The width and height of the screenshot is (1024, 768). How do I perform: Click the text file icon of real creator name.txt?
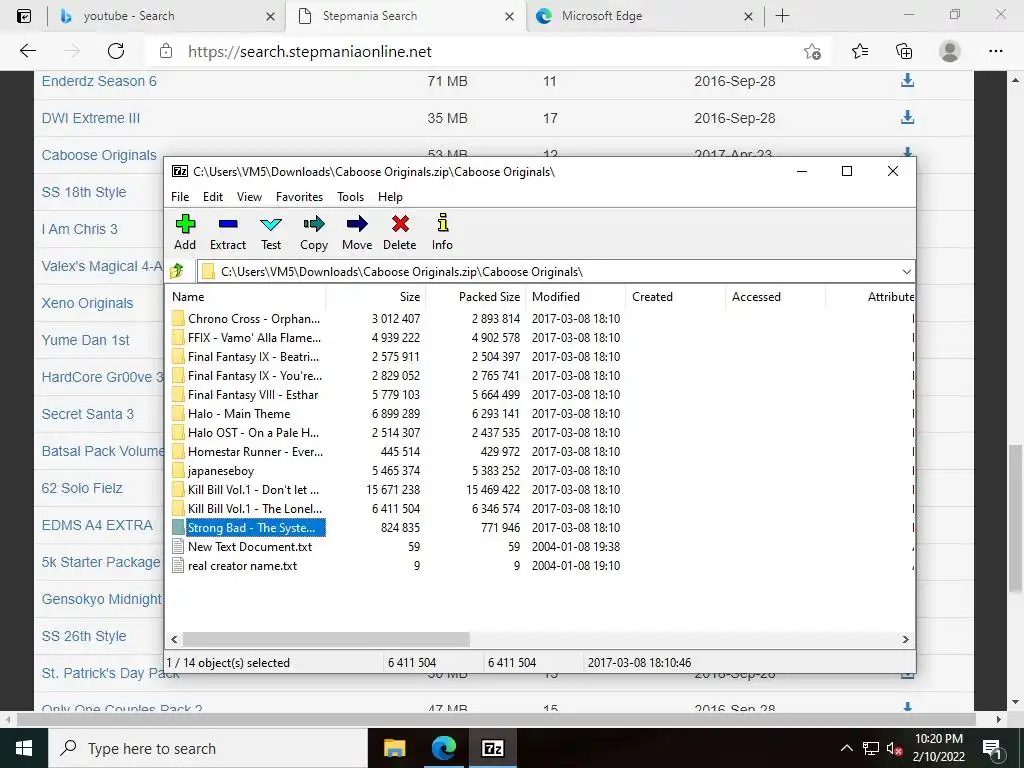click(x=178, y=566)
